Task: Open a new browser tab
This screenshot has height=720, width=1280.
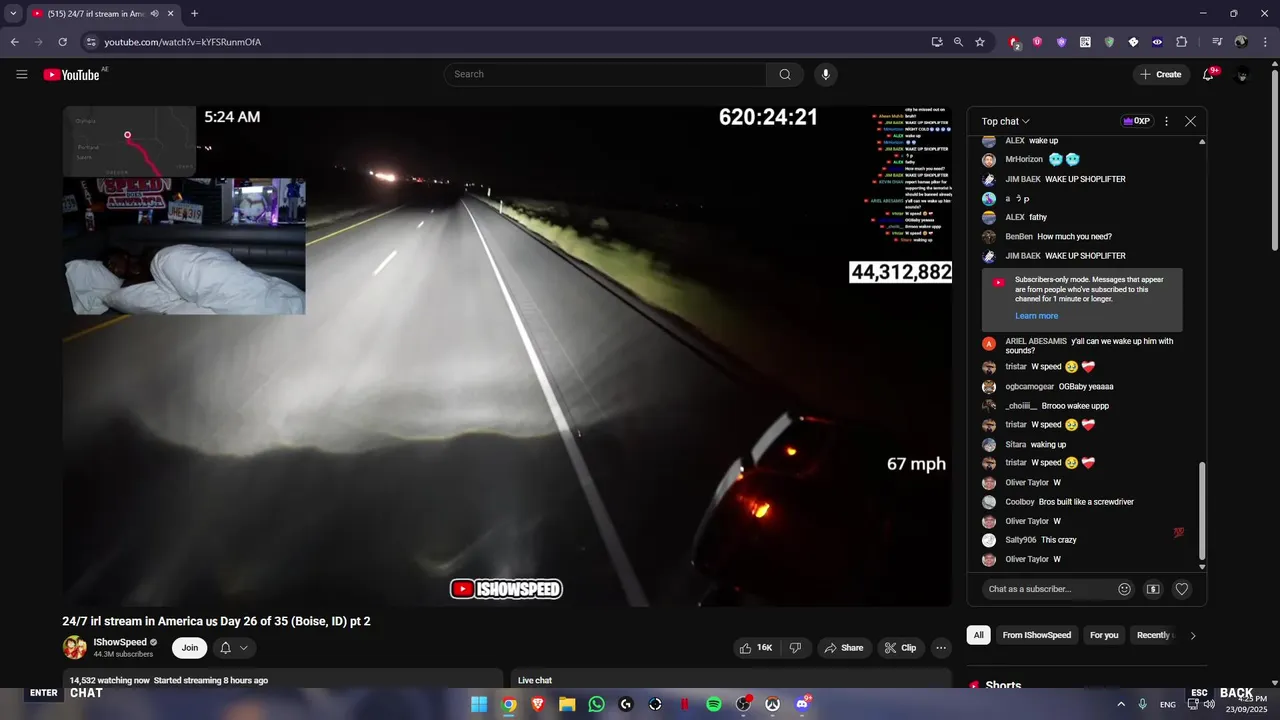Action: (194, 14)
